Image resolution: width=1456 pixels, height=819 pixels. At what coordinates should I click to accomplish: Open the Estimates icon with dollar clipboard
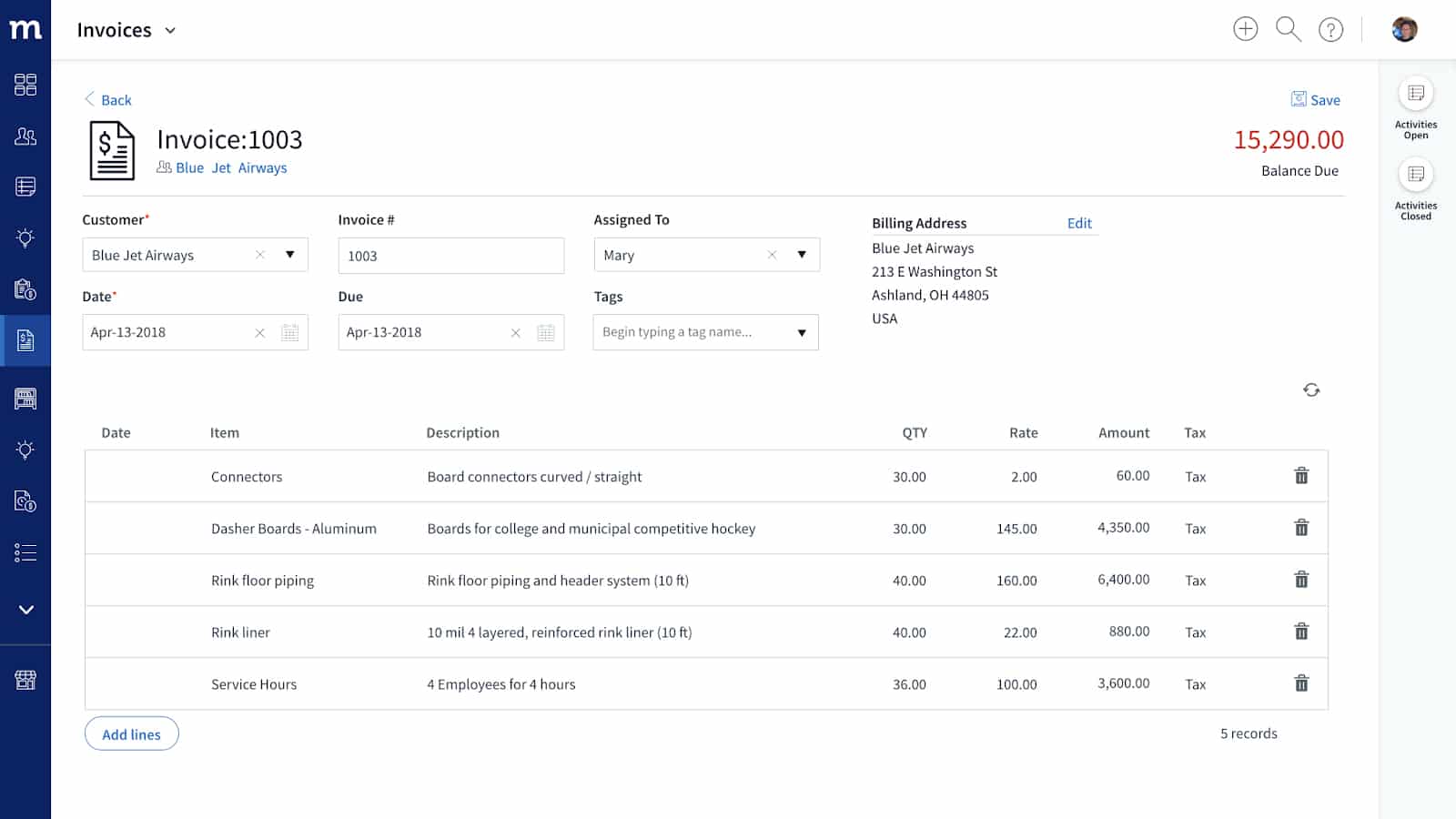(x=25, y=290)
